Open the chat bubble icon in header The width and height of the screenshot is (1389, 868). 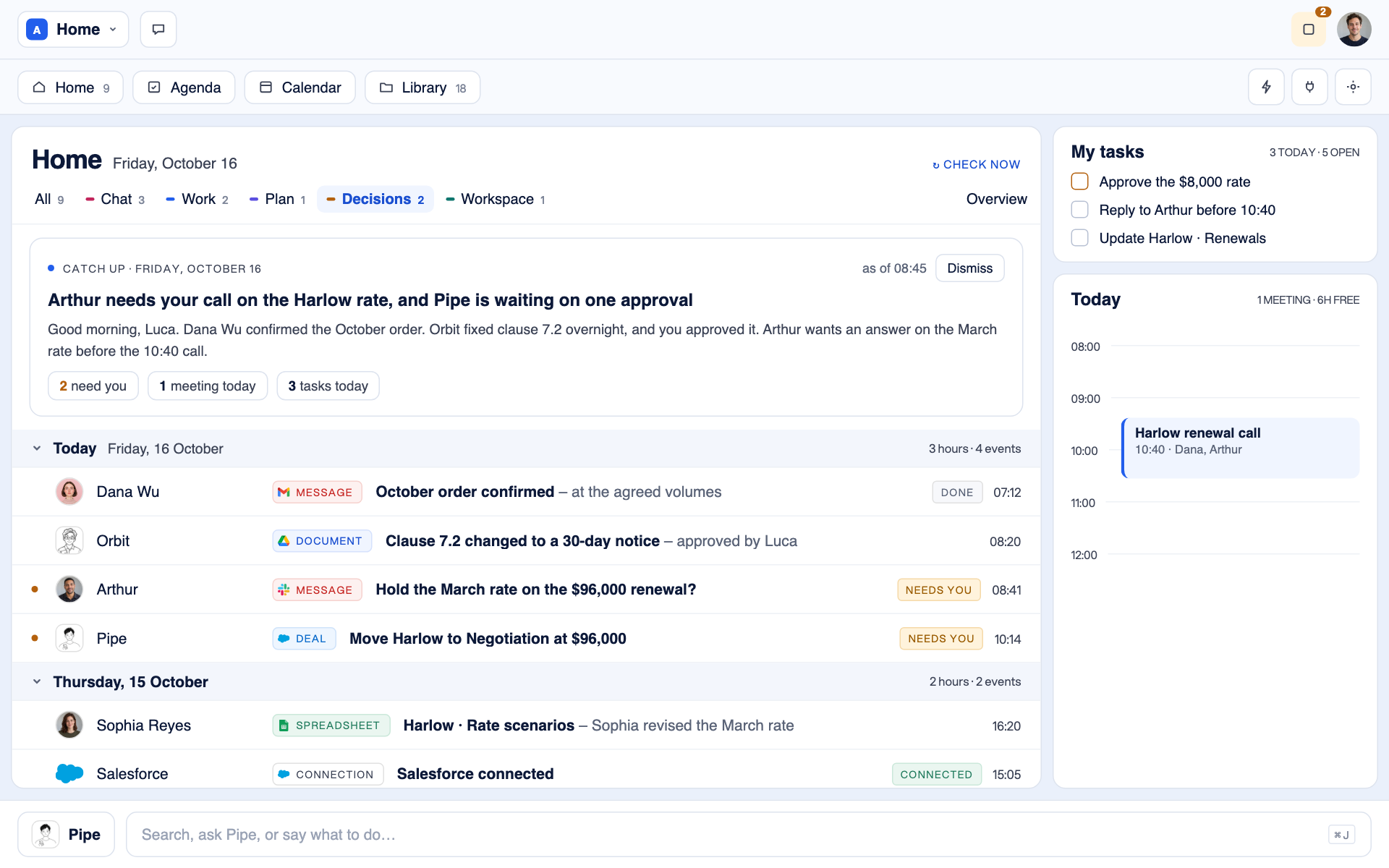pyautogui.click(x=158, y=30)
